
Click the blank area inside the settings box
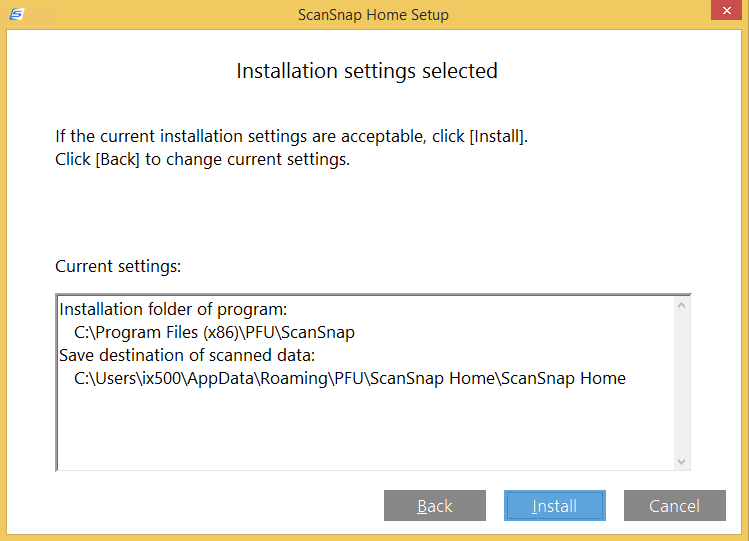pos(360,430)
